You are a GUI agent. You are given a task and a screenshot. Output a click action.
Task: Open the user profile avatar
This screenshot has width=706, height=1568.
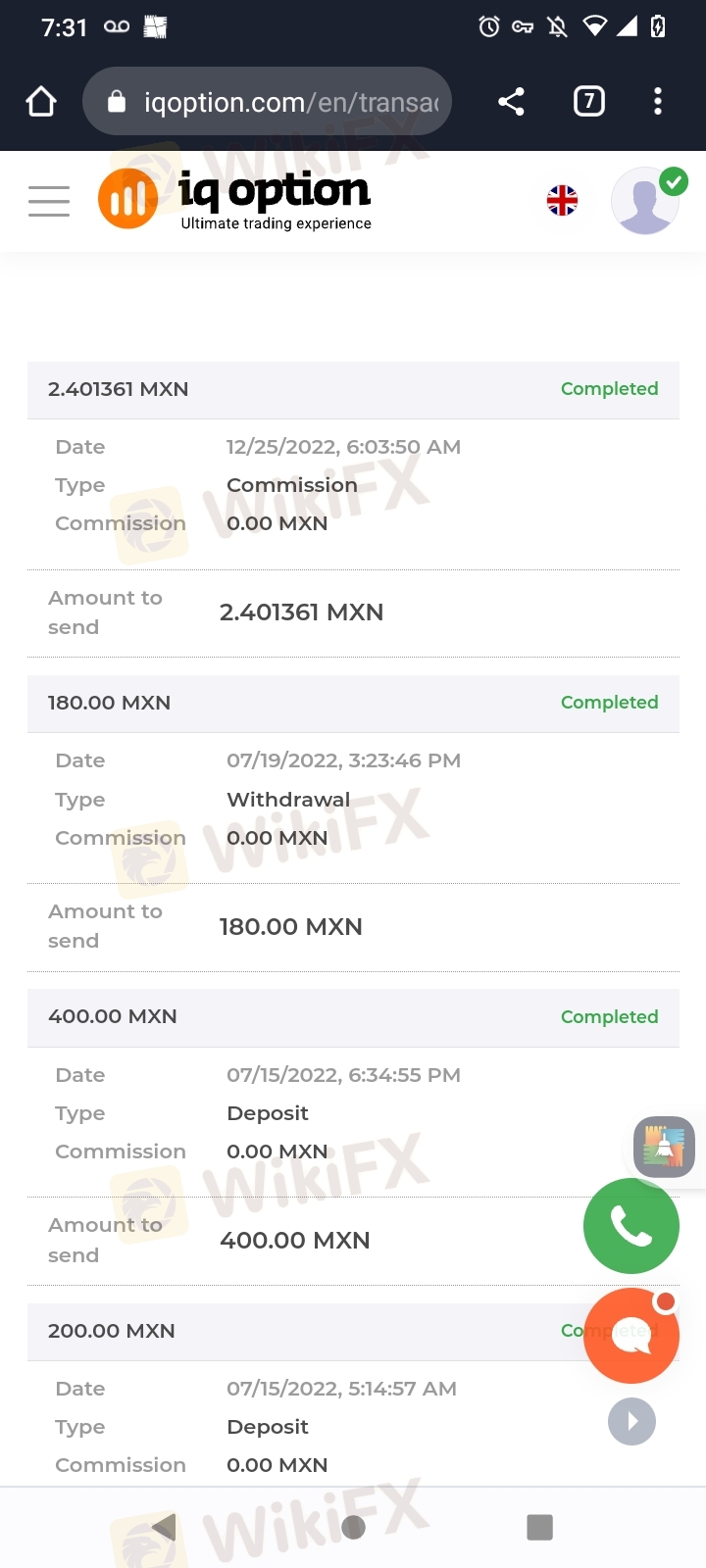point(644,201)
